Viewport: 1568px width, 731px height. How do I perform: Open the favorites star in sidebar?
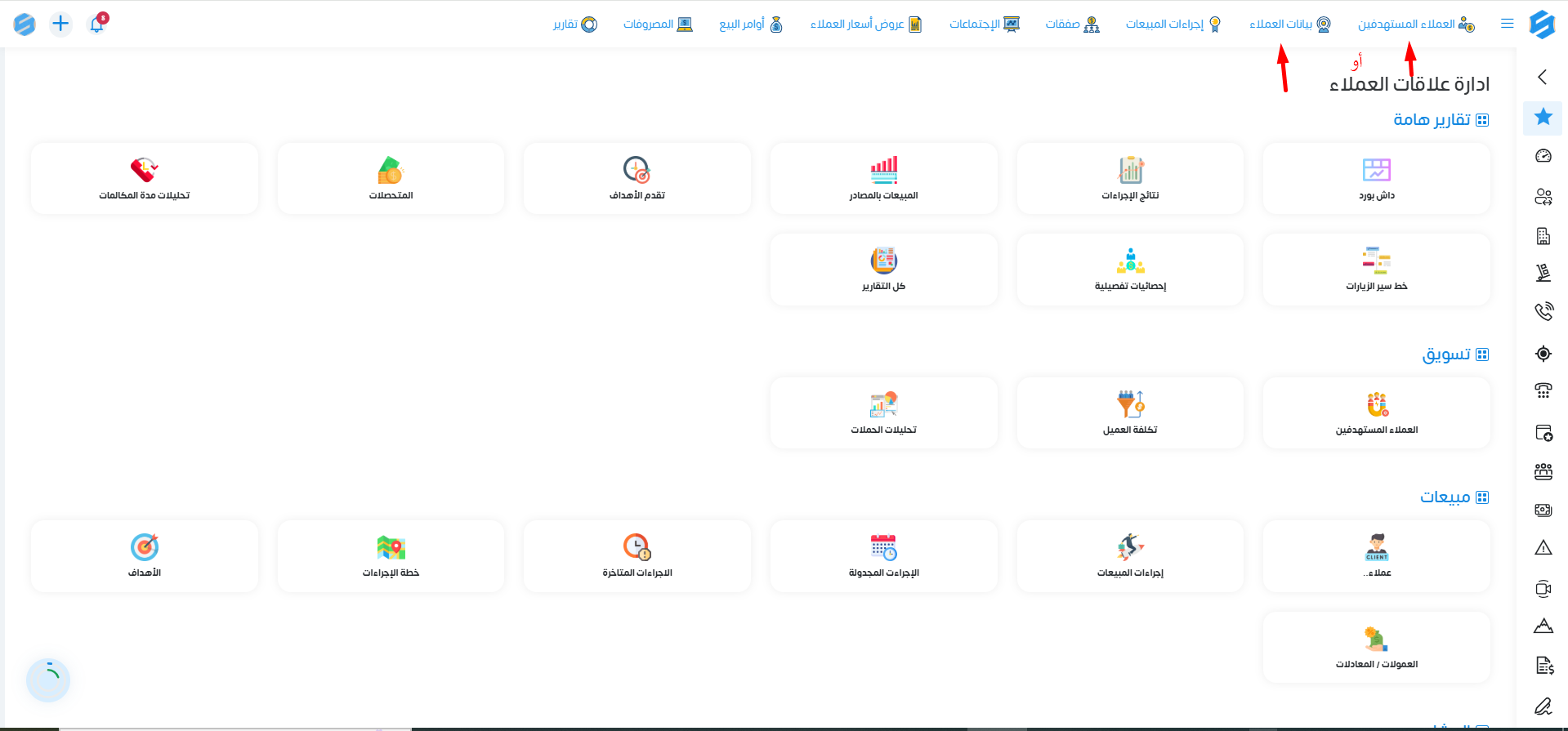point(1543,117)
